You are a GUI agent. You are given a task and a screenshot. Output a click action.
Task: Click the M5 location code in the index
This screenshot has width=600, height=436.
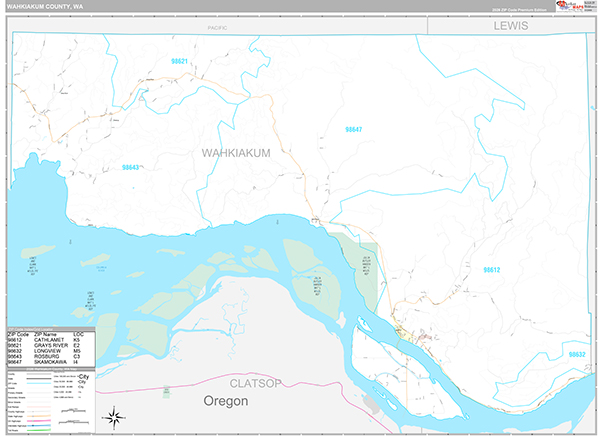pyautogui.click(x=77, y=351)
